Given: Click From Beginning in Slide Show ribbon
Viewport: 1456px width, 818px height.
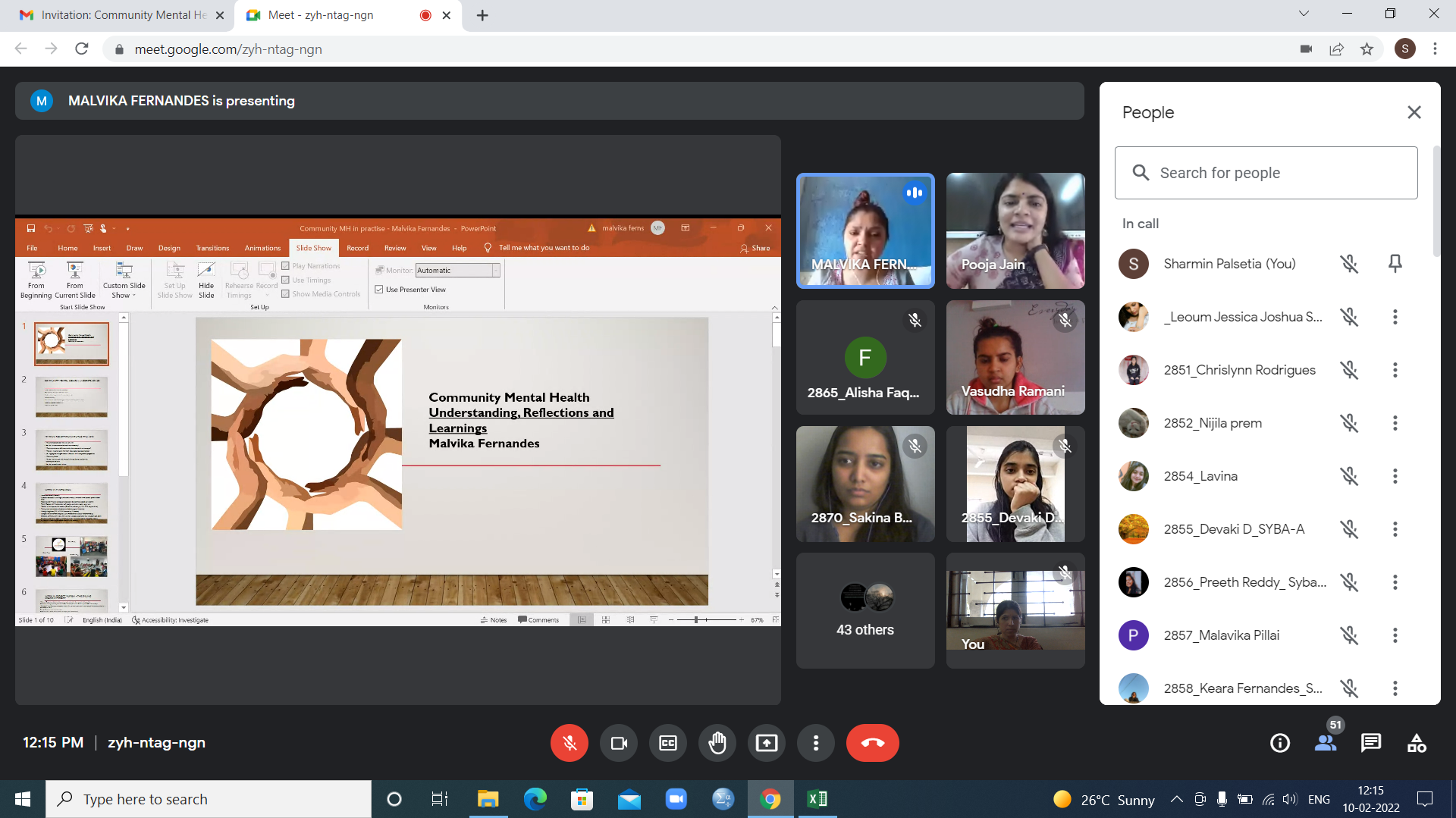Looking at the screenshot, I should coord(36,281).
